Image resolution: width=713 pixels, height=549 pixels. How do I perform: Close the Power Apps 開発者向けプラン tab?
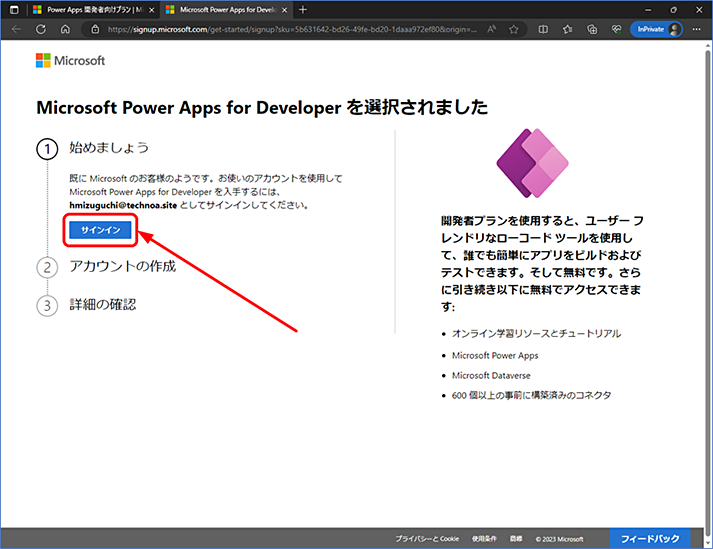point(151,10)
